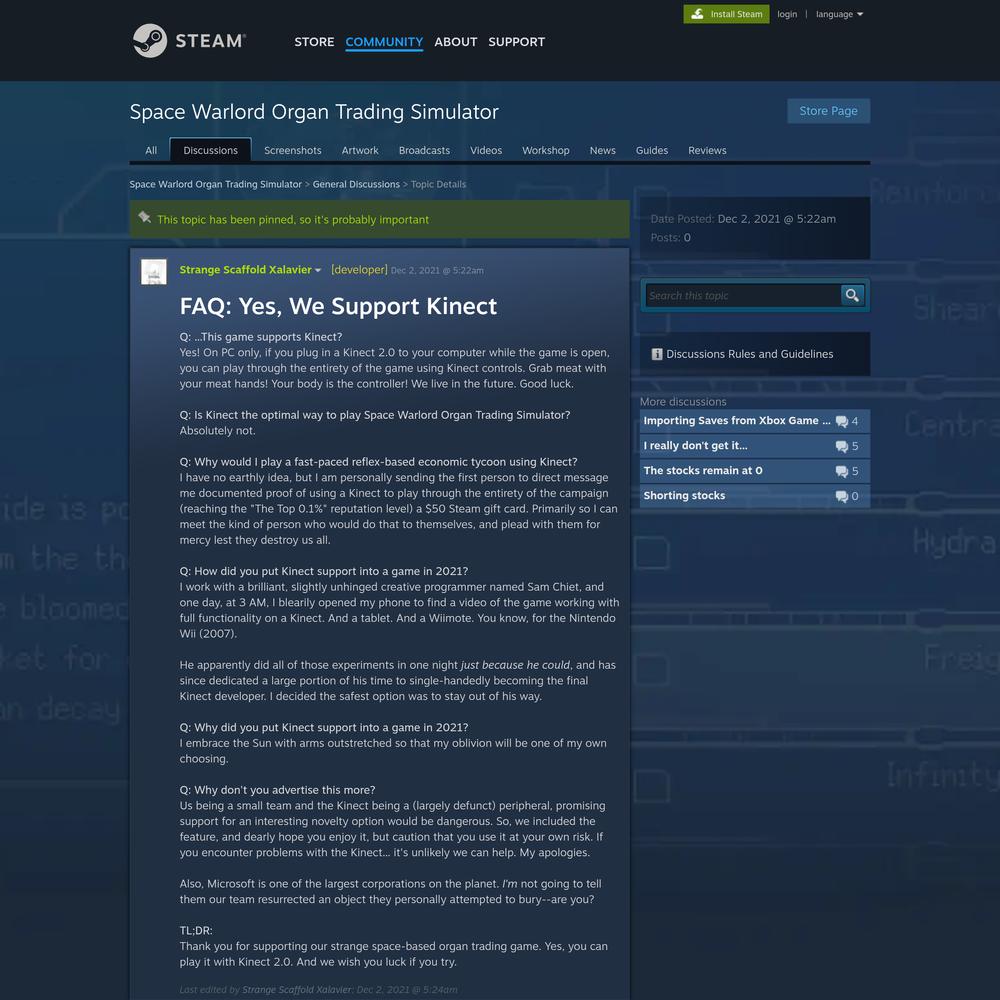Click Space Warlord Organ Trading Simulator breadcrumb
Viewport: 1000px width, 1000px height.
(216, 184)
